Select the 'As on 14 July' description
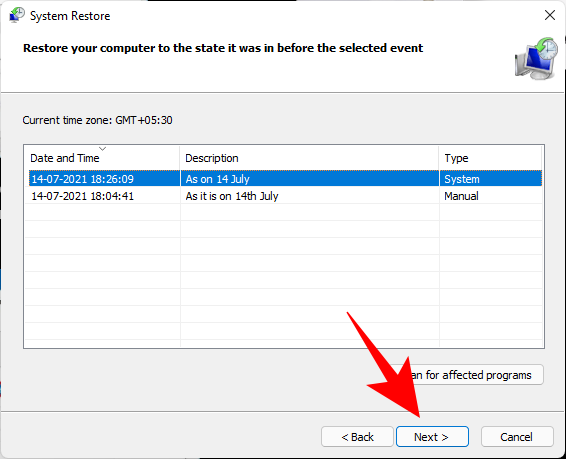Image resolution: width=566 pixels, height=459 pixels. point(217,179)
